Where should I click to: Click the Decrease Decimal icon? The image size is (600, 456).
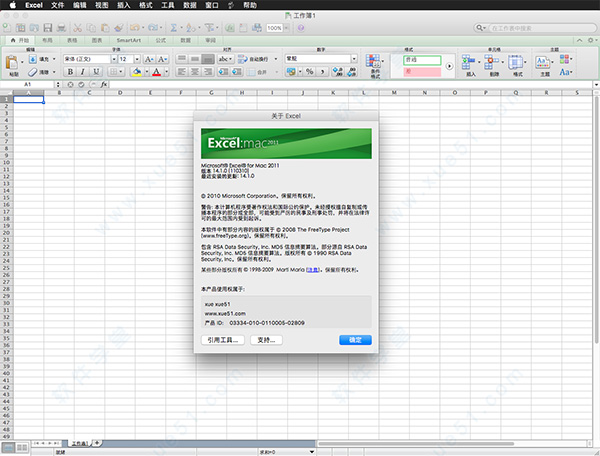pyautogui.click(x=351, y=72)
